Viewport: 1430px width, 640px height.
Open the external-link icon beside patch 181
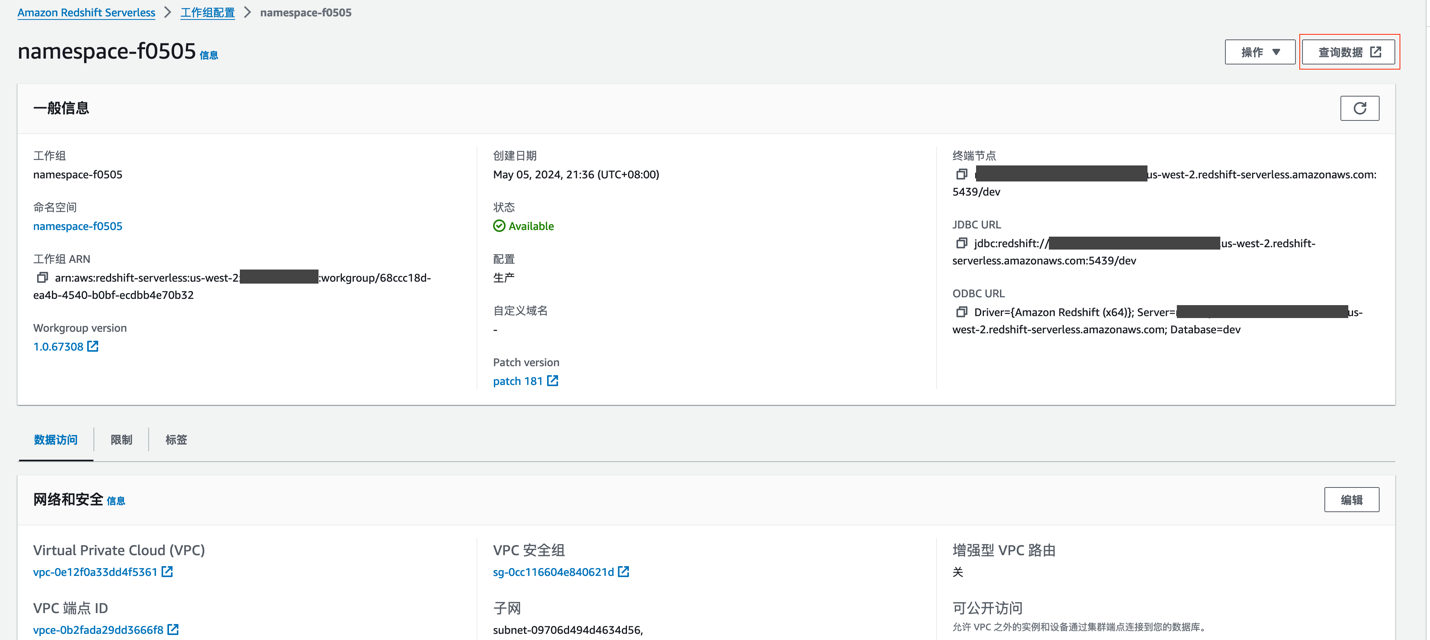pos(553,381)
